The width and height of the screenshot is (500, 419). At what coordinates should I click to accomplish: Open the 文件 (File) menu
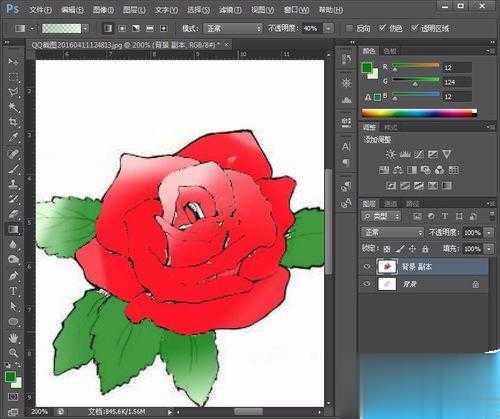click(x=40, y=10)
